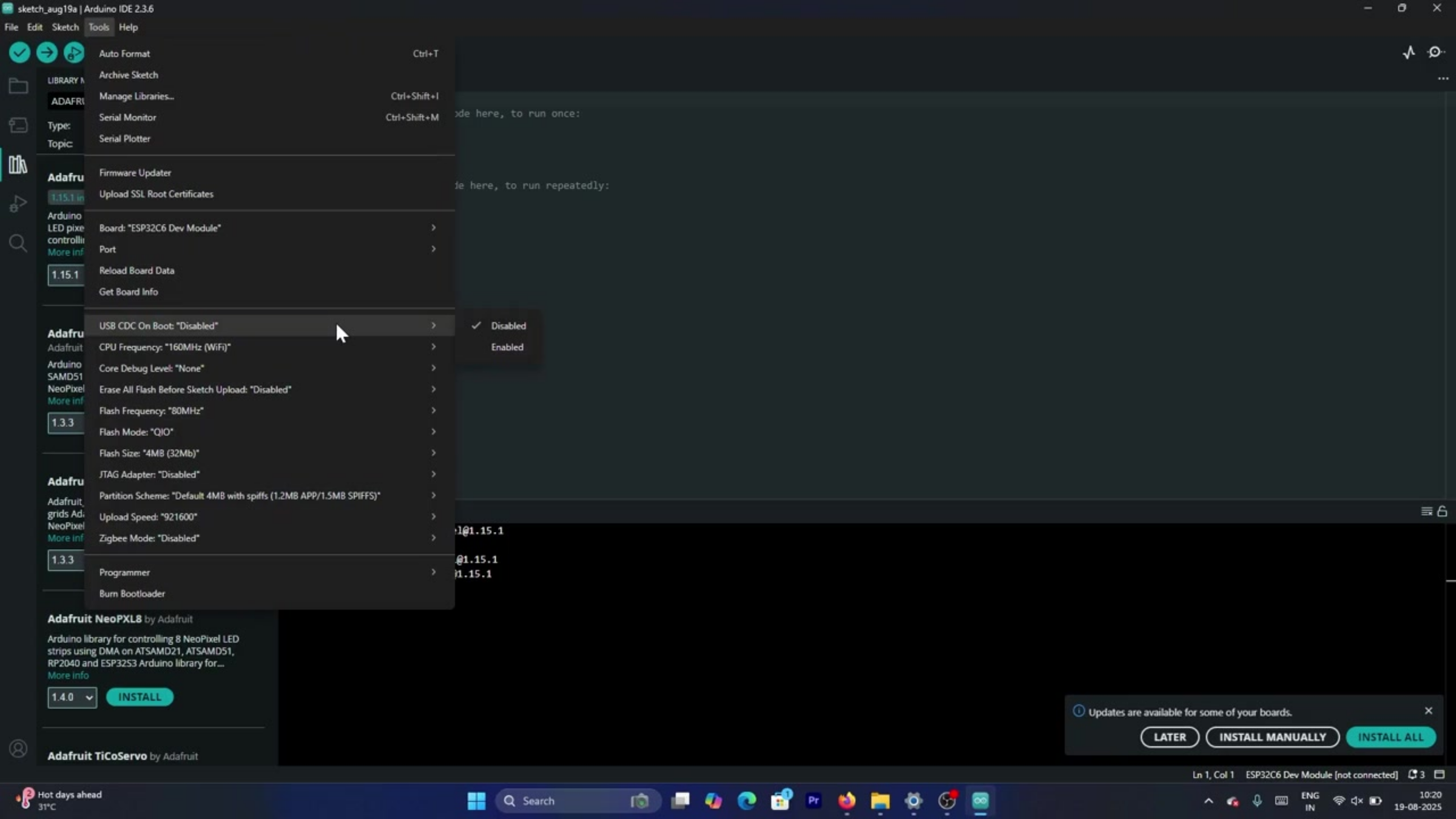Open Windows Settings gear on taskbar
Screen dimensions: 1456x819
(914, 801)
